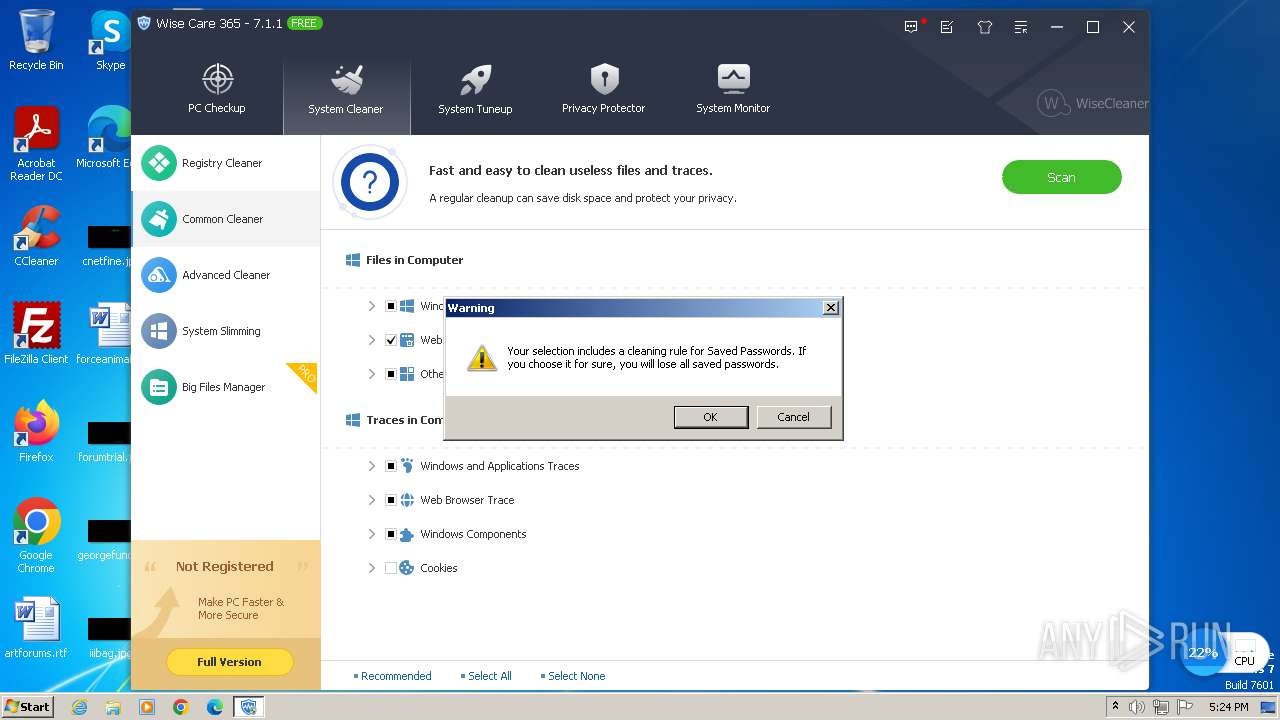Open Acrobat Reader DC desktop icon
This screenshot has height=720, width=1280.
[36, 144]
